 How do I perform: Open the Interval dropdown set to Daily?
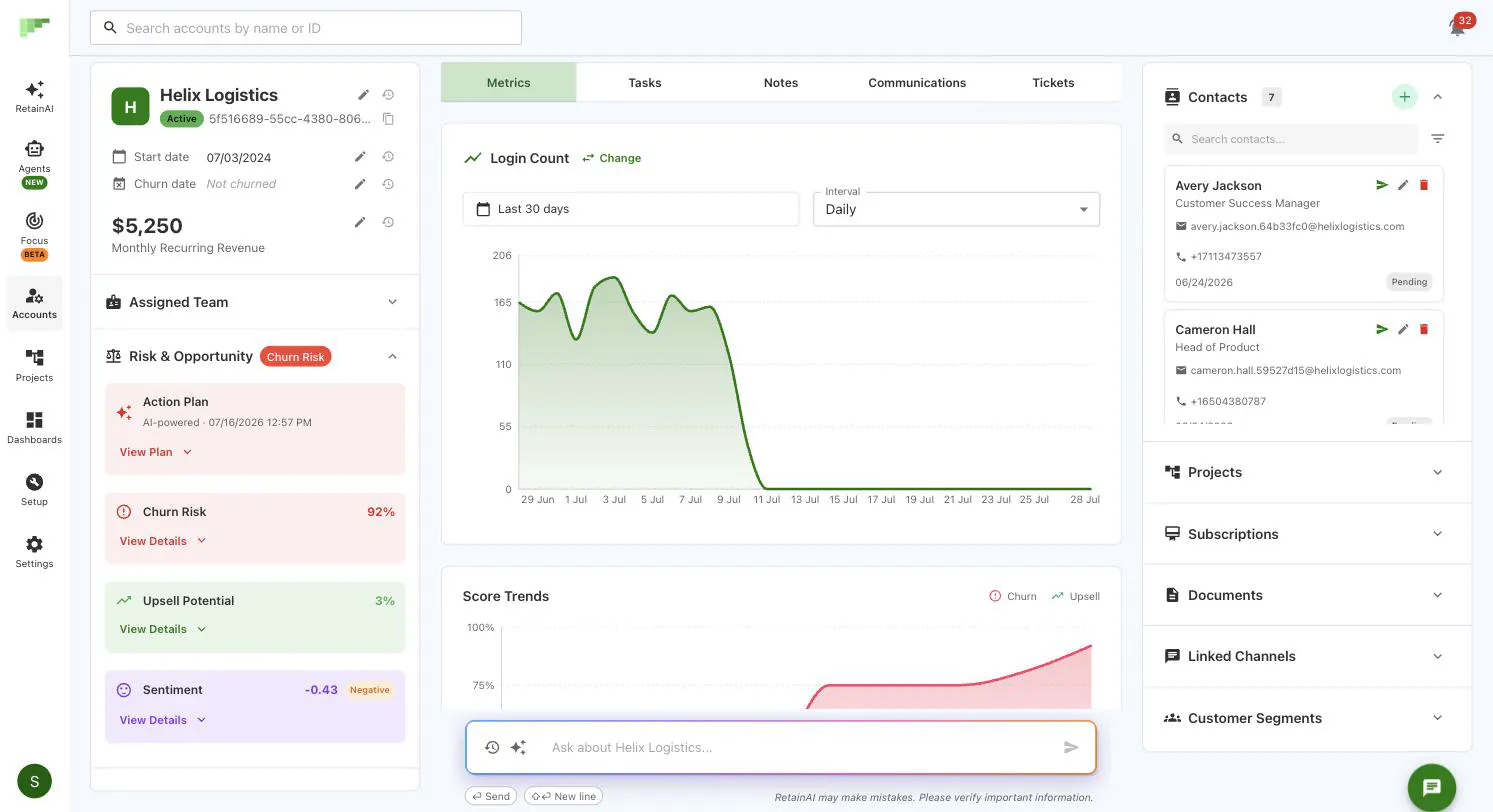pos(956,209)
